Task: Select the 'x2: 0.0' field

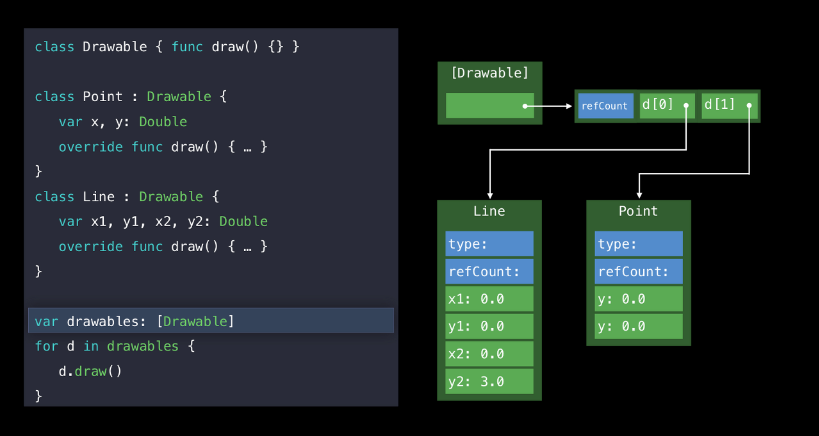Action: (489, 354)
